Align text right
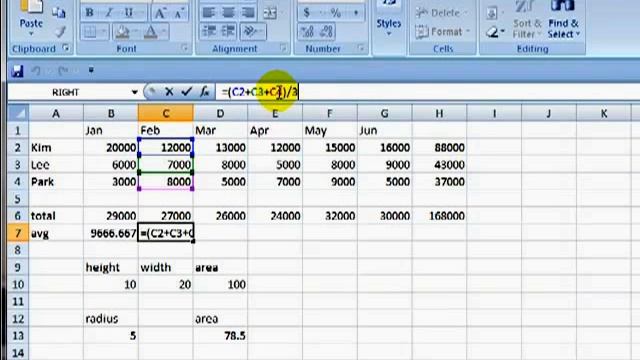 [248, 13]
